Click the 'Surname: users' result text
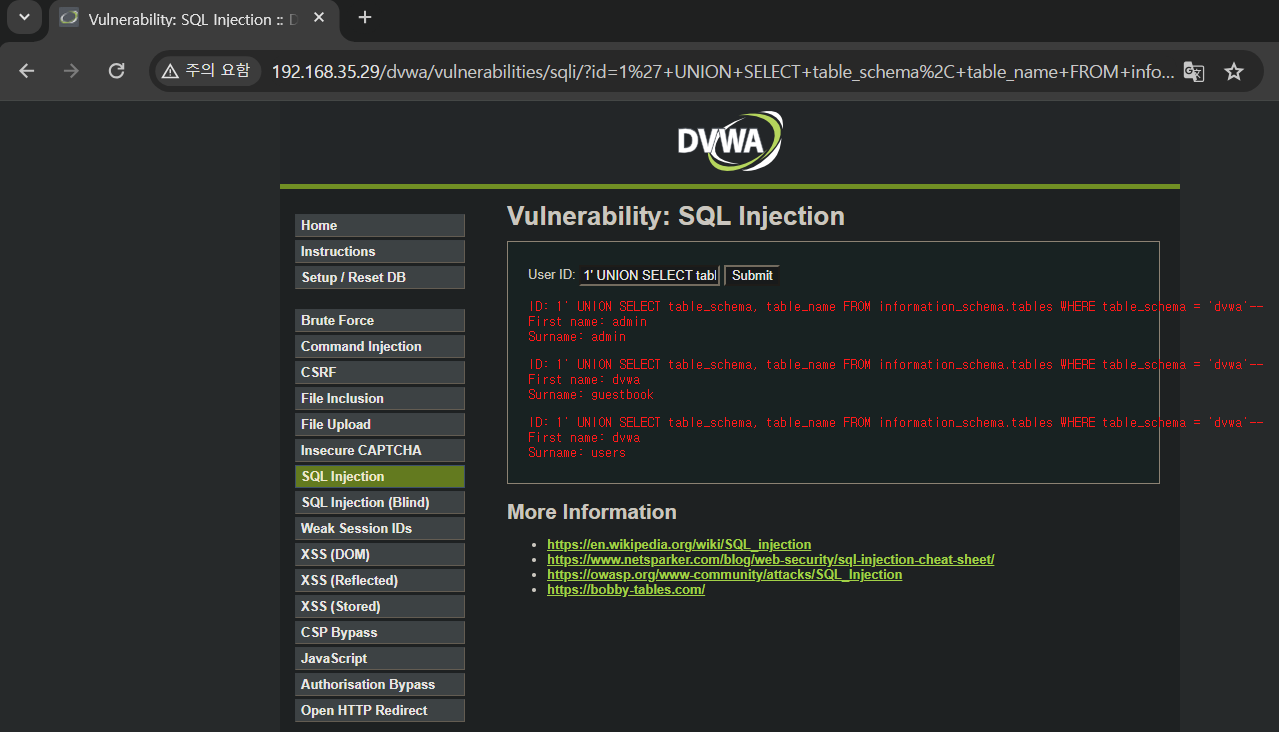 coord(577,453)
